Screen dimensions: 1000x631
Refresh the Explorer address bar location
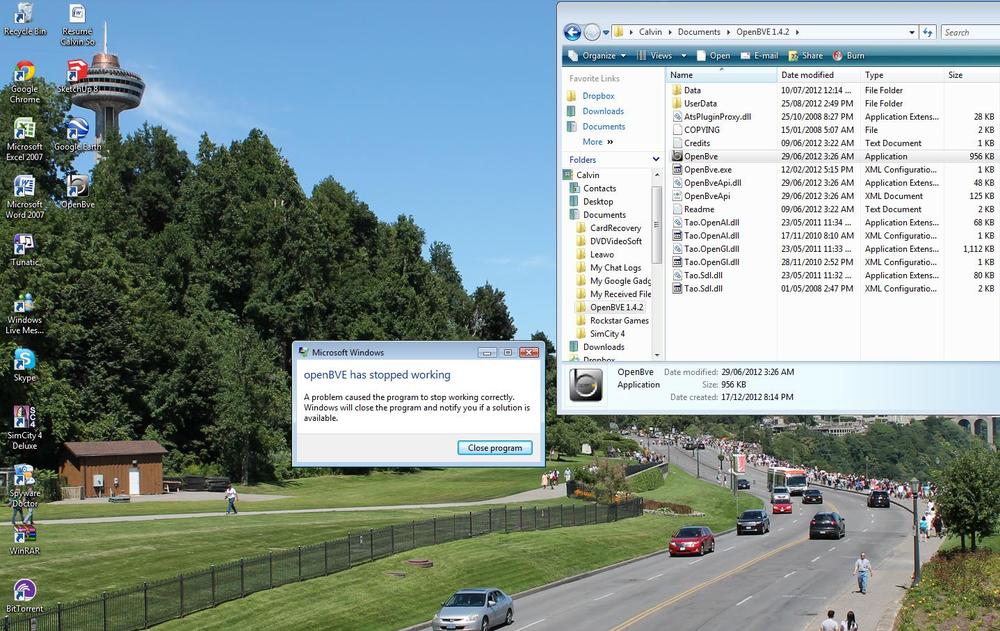pos(927,32)
